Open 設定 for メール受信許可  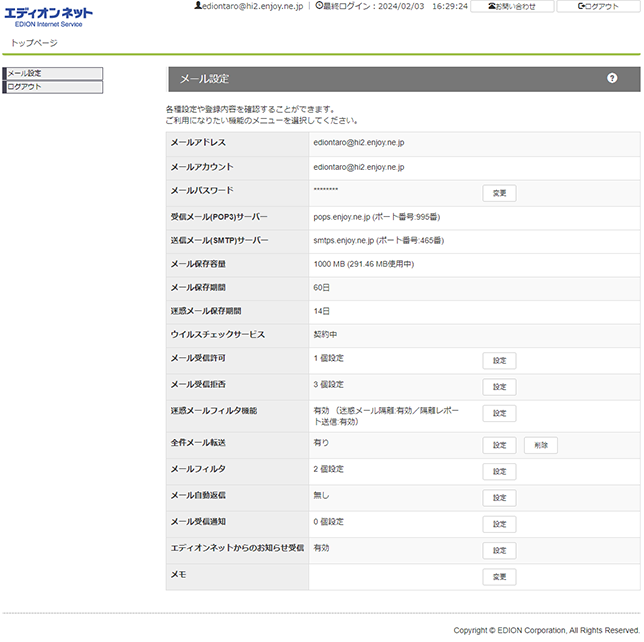(499, 361)
